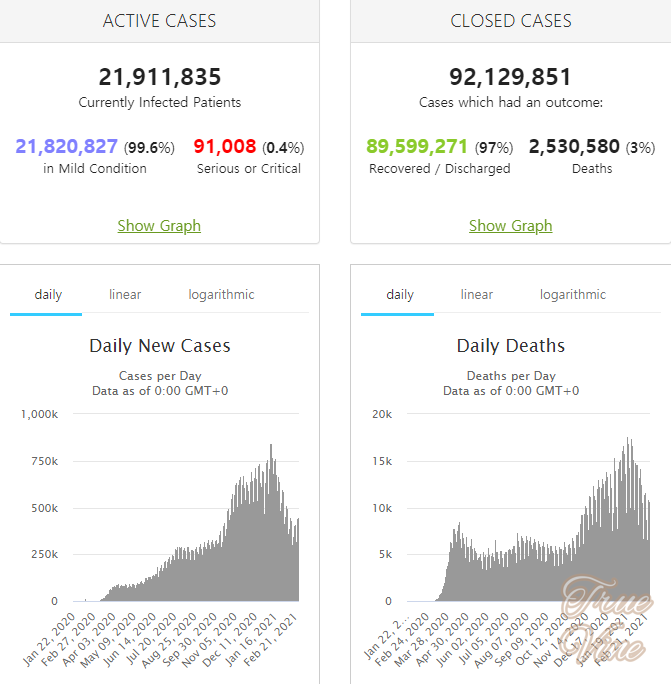
Task: Click the 2,530,580 deaths figure
Action: [x=574, y=147]
